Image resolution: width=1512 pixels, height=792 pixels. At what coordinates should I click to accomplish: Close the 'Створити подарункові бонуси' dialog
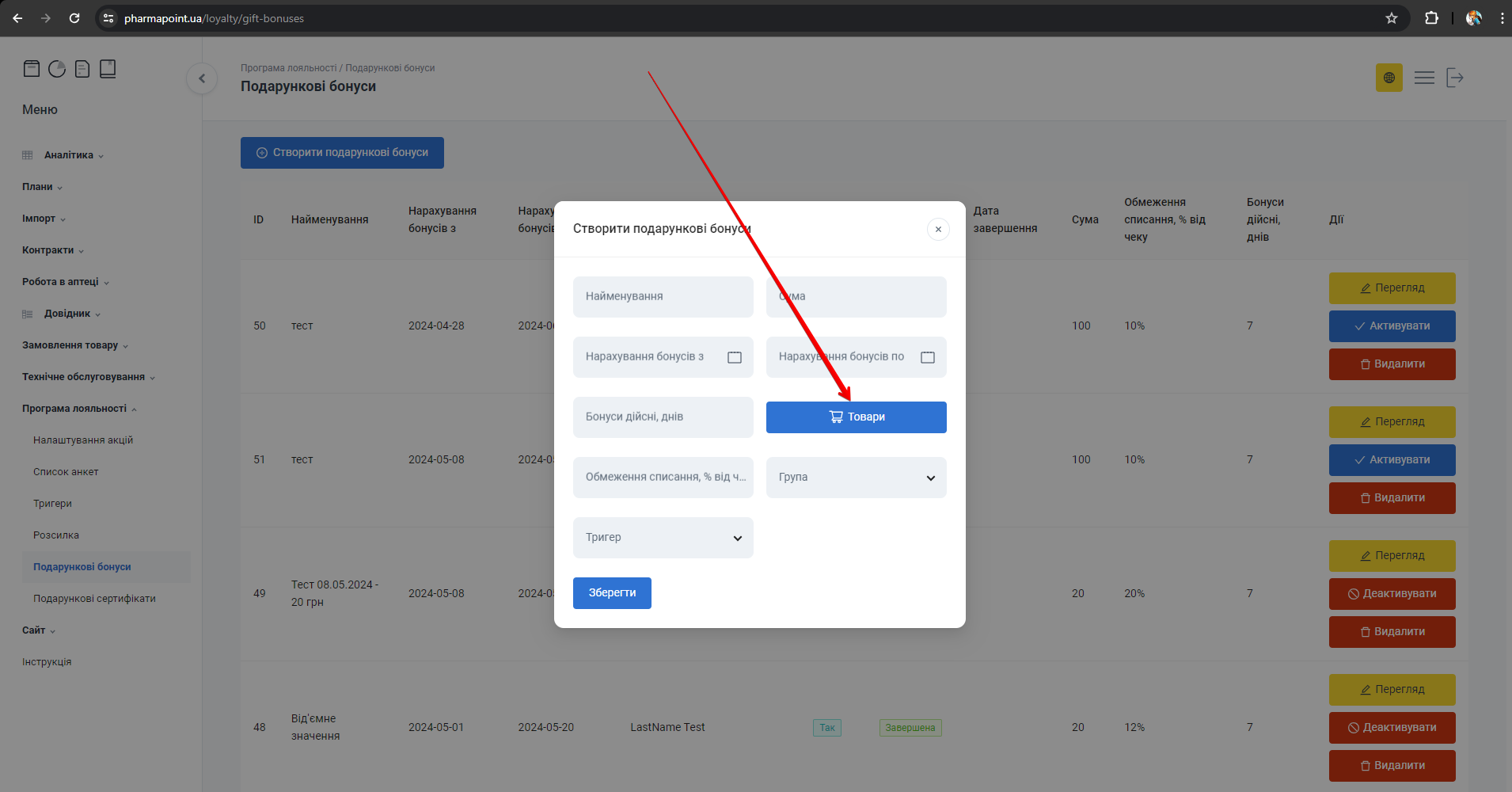pos(938,230)
